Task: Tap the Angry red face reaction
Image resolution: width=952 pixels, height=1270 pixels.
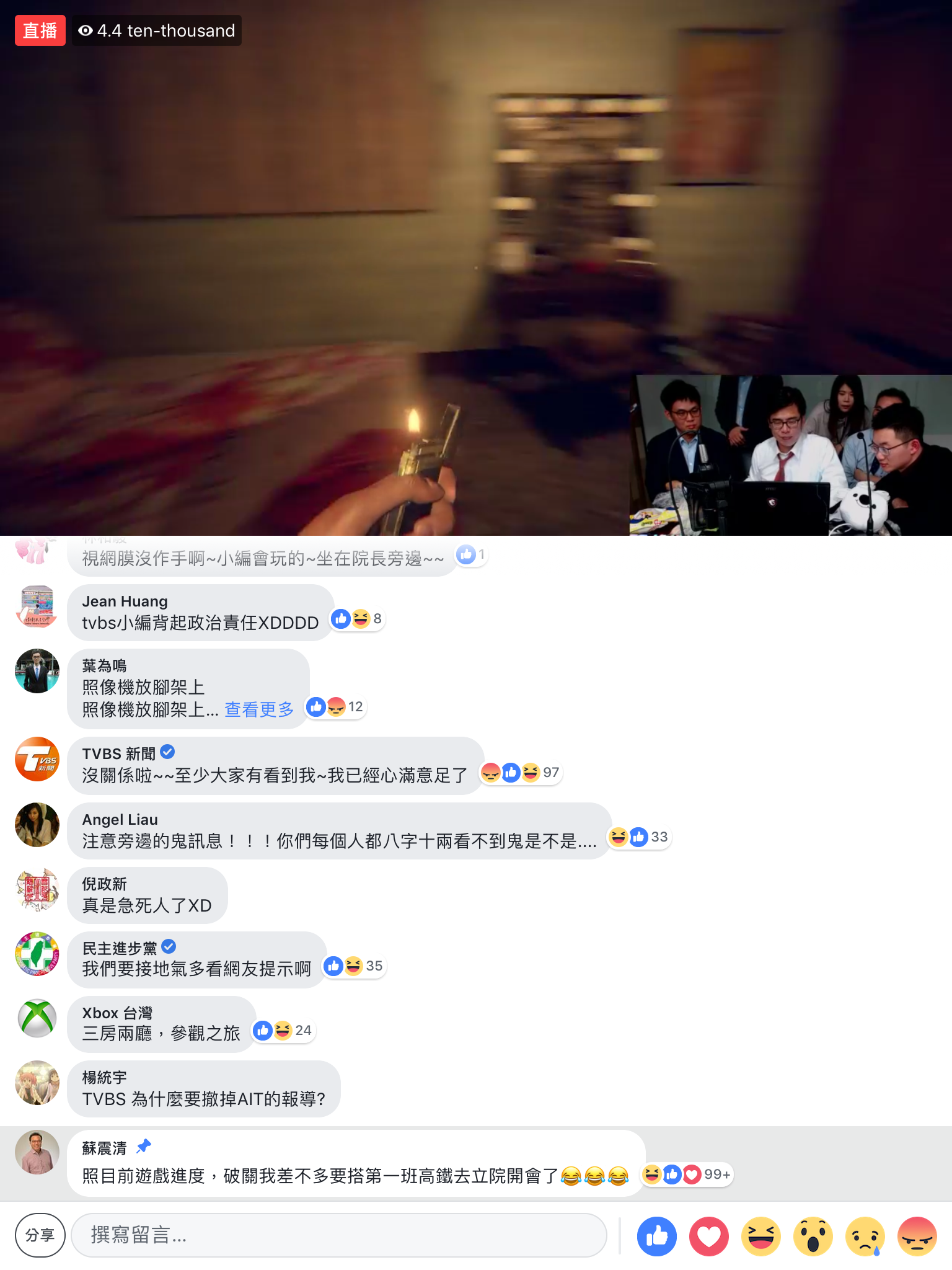Action: point(917,1237)
